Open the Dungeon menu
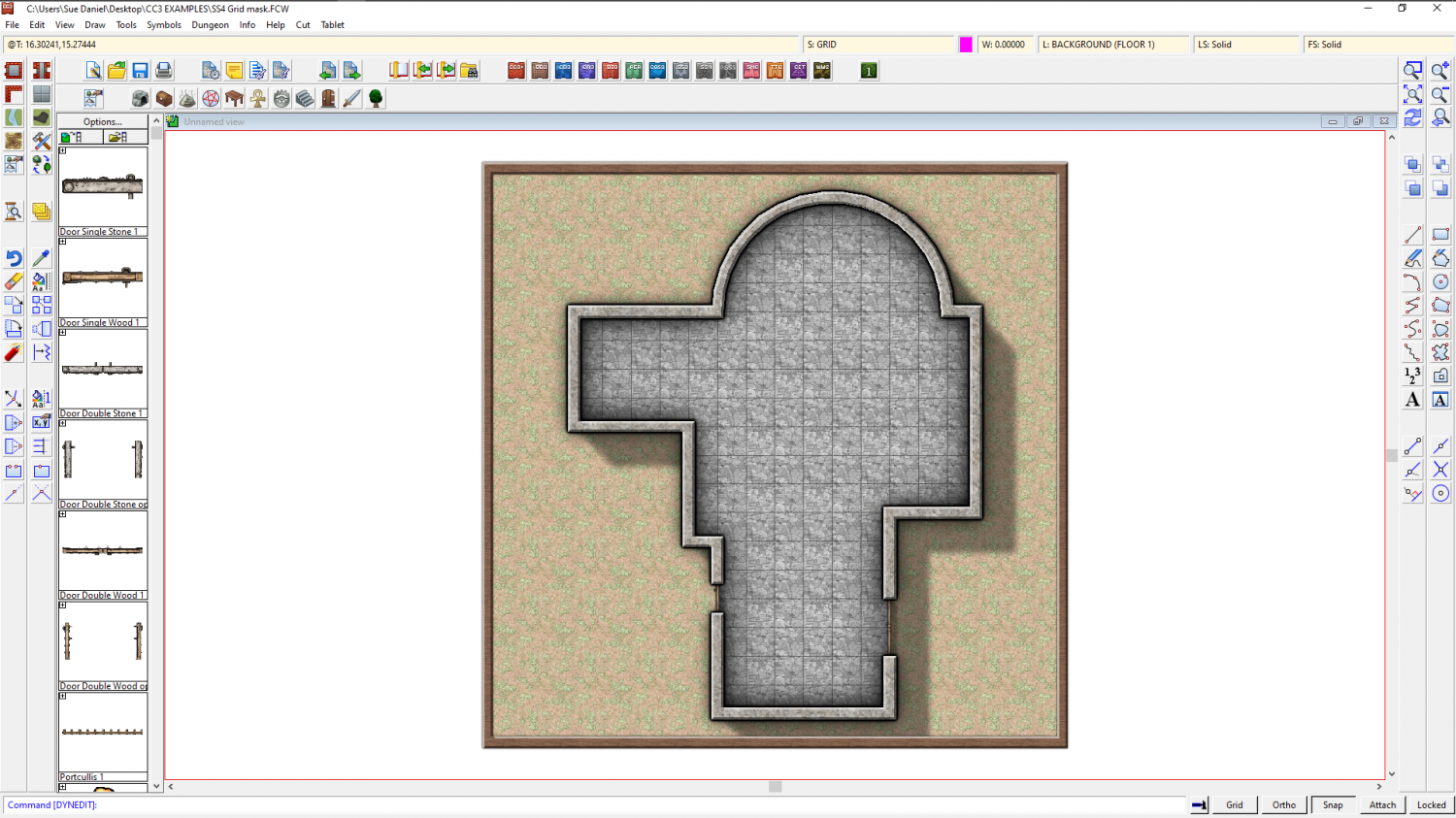Screen dimensions: 1456x818 pos(210,25)
